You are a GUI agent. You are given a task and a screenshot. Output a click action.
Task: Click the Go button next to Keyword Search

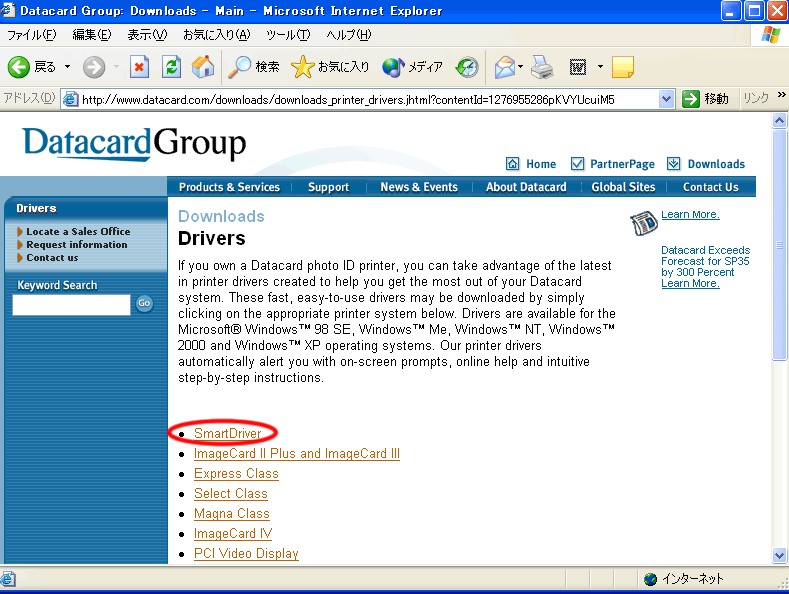point(144,304)
